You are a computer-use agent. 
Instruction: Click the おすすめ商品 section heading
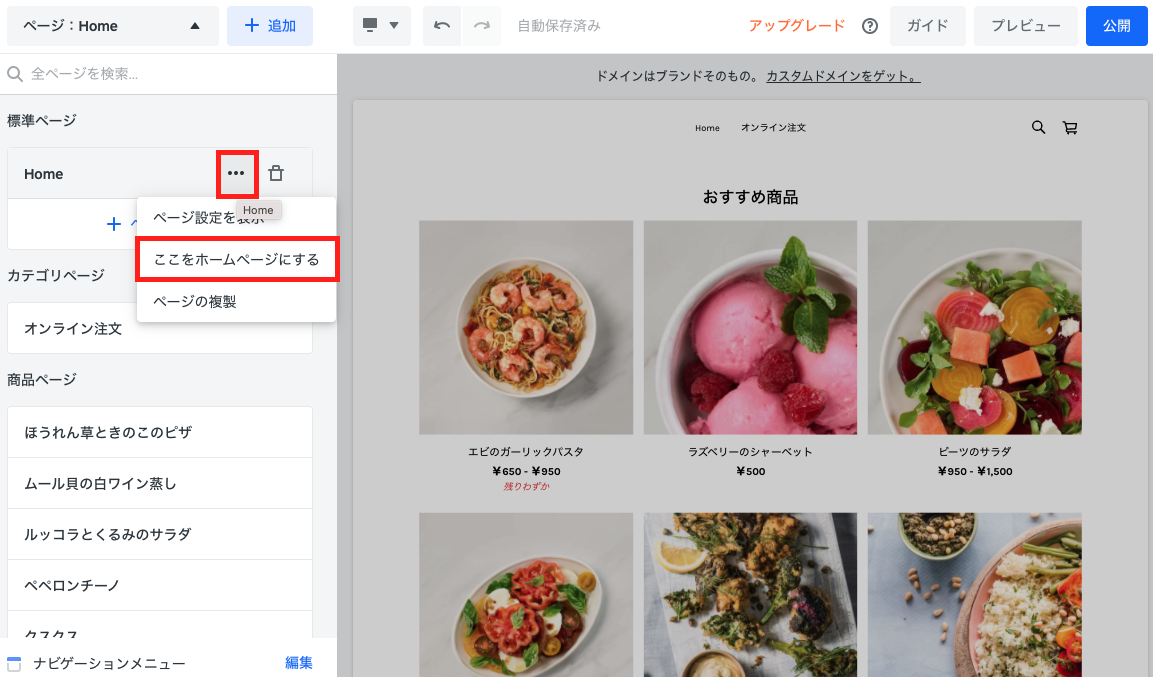click(750, 197)
